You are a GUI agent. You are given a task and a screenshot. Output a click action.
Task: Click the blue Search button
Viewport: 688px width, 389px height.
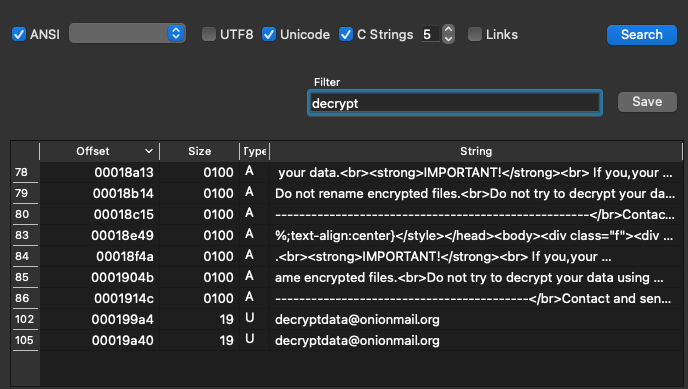pyautogui.click(x=641, y=35)
